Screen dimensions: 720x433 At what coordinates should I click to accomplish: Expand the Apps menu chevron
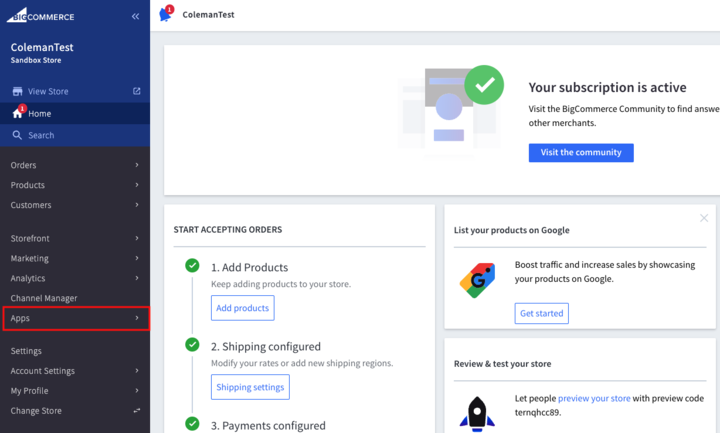click(x=137, y=318)
